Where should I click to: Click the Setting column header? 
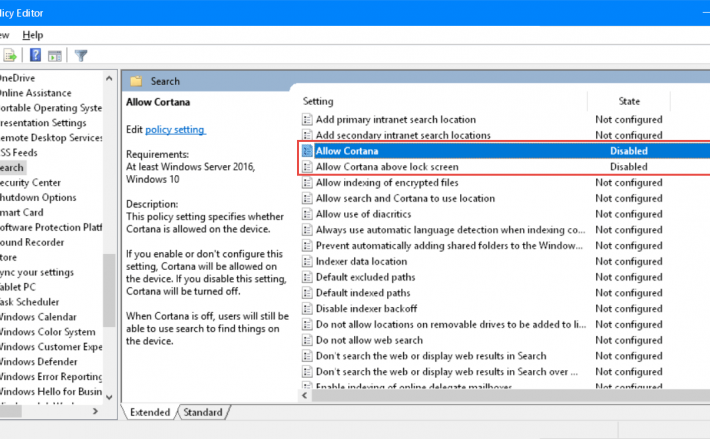[318, 101]
